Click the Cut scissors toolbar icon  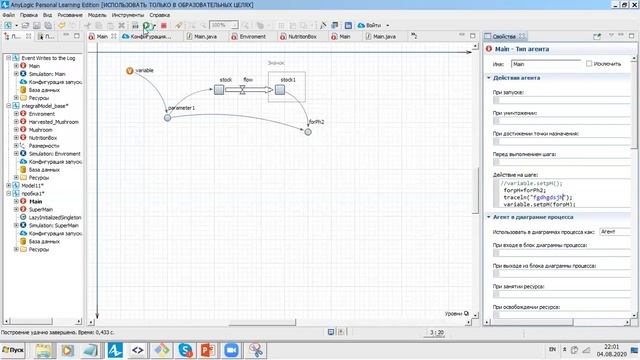click(87, 25)
